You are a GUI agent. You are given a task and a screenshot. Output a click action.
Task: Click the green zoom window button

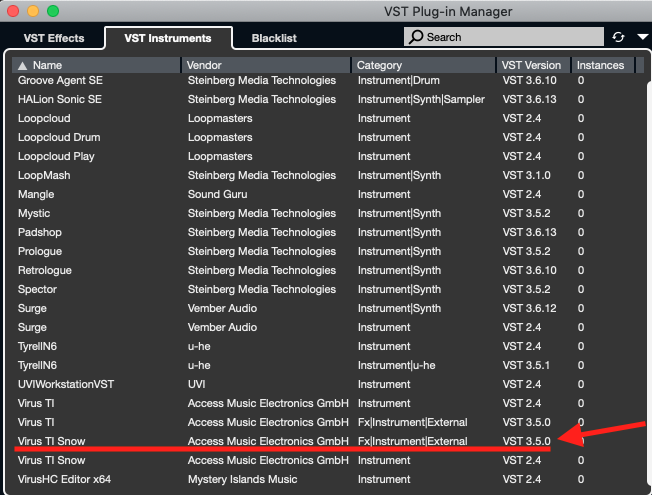click(x=53, y=11)
